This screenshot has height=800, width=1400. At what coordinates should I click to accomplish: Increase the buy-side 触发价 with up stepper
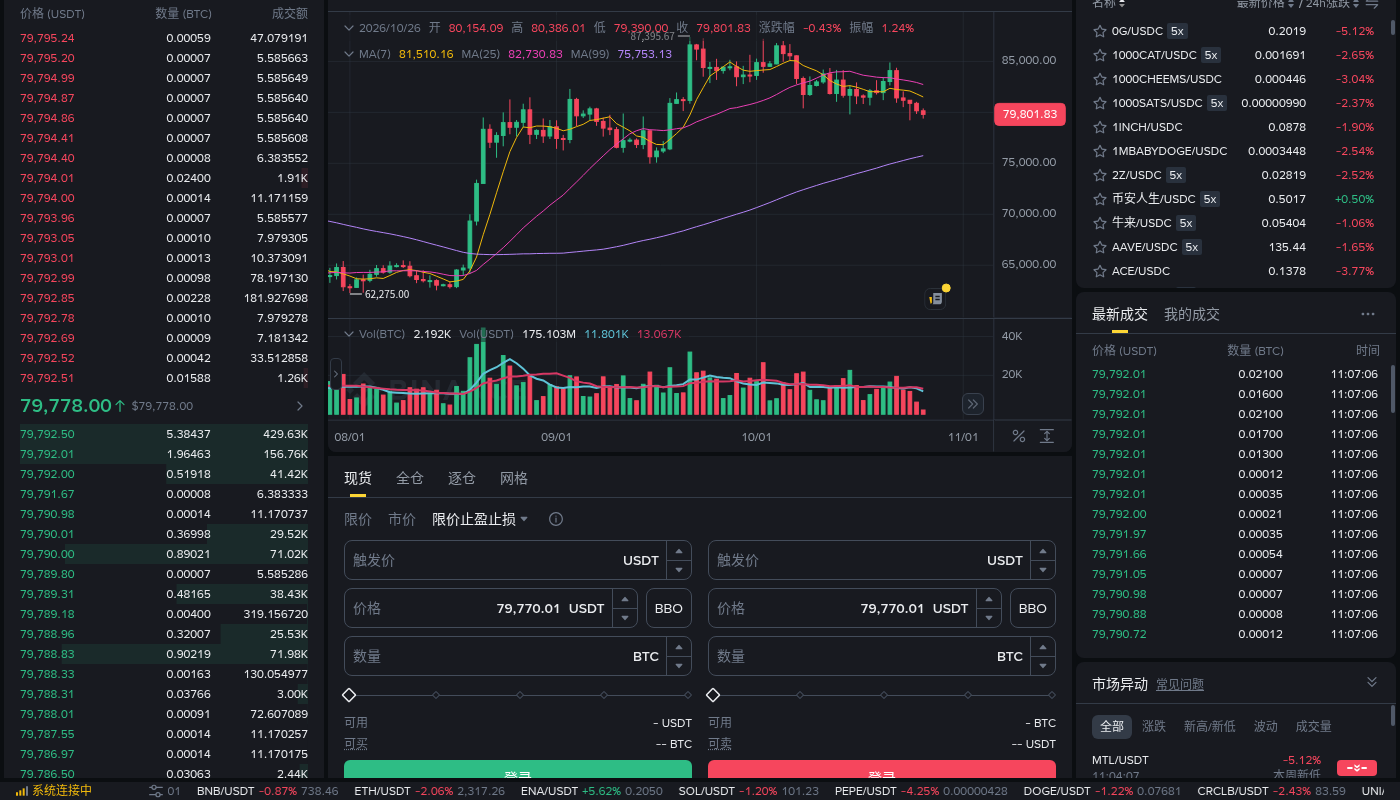[680, 551]
